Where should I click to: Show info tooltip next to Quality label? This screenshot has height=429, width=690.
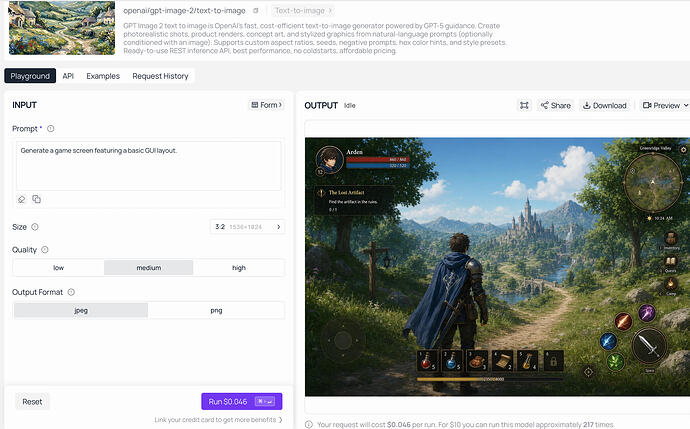45,249
